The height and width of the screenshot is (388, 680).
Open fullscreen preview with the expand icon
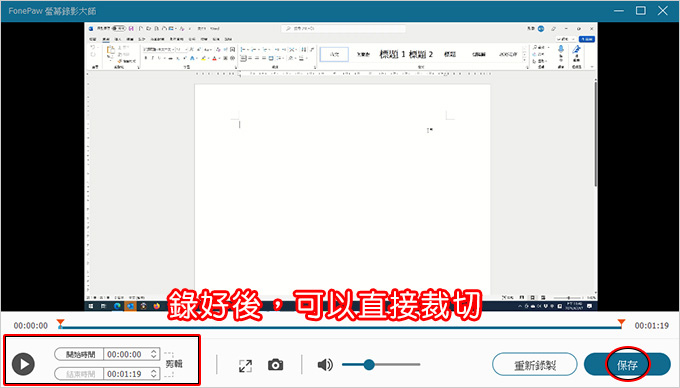245,365
